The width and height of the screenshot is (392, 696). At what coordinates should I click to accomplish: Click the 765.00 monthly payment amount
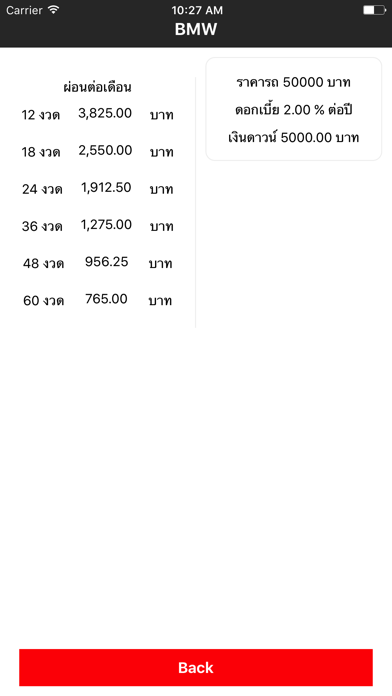106,299
